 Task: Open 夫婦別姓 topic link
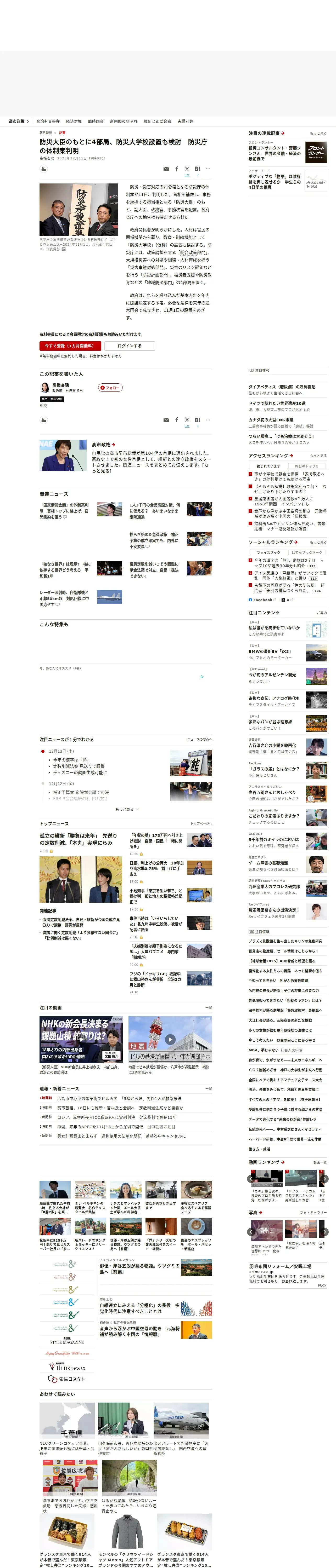185,121
